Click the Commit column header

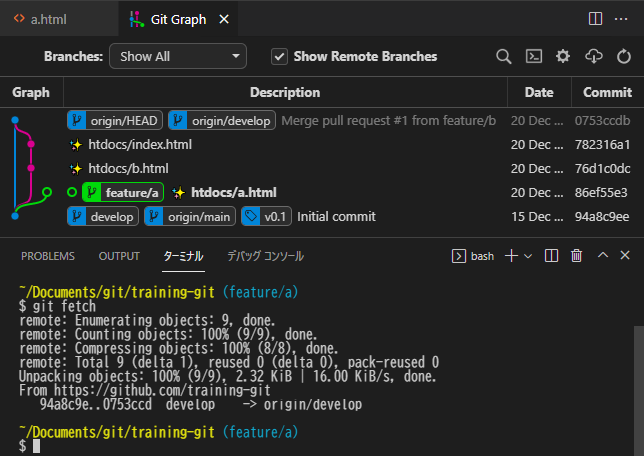pyautogui.click(x=607, y=92)
